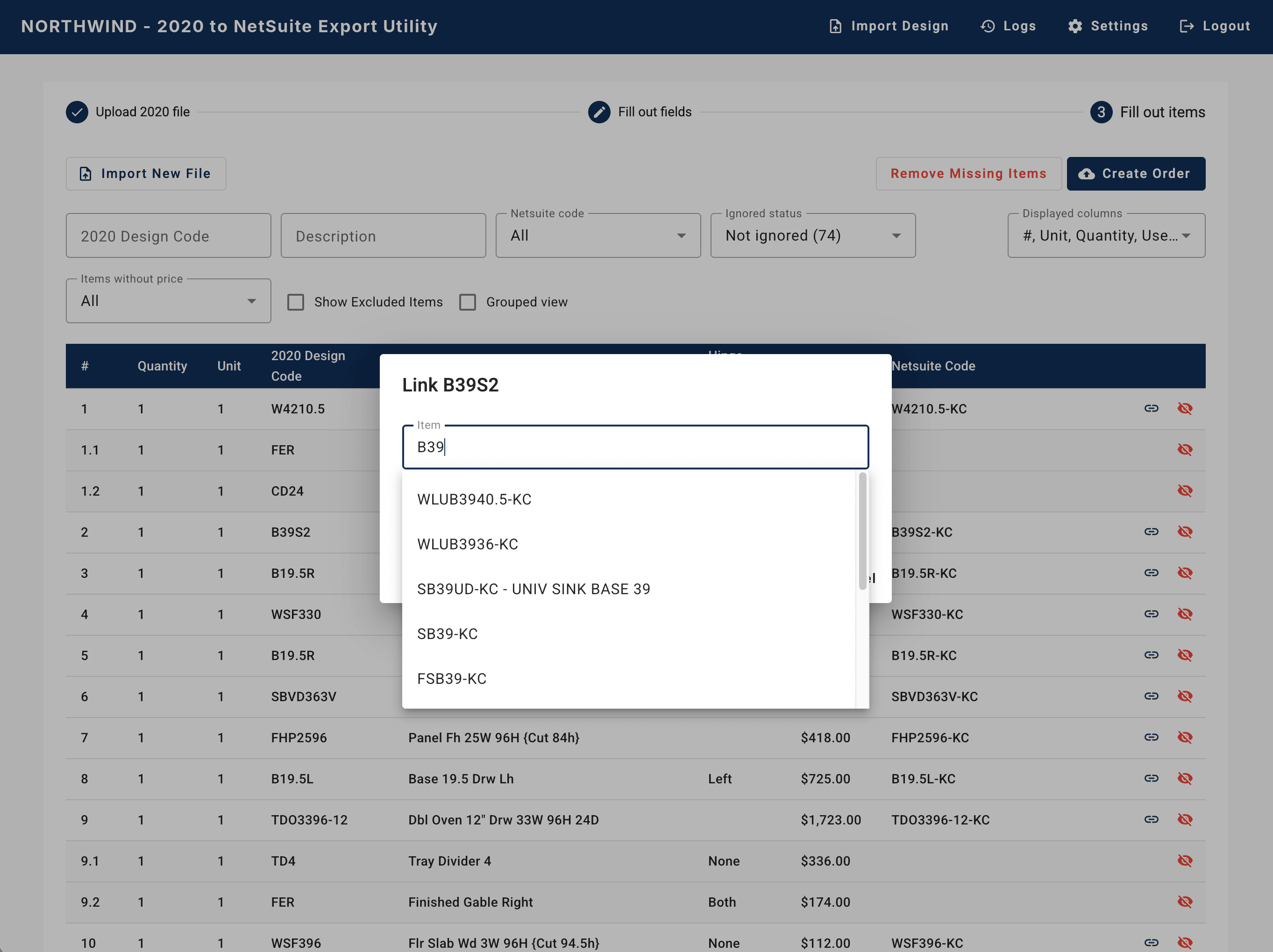Click the link icon for W4210.5-KC row
This screenshot has height=952, width=1273.
click(x=1151, y=408)
